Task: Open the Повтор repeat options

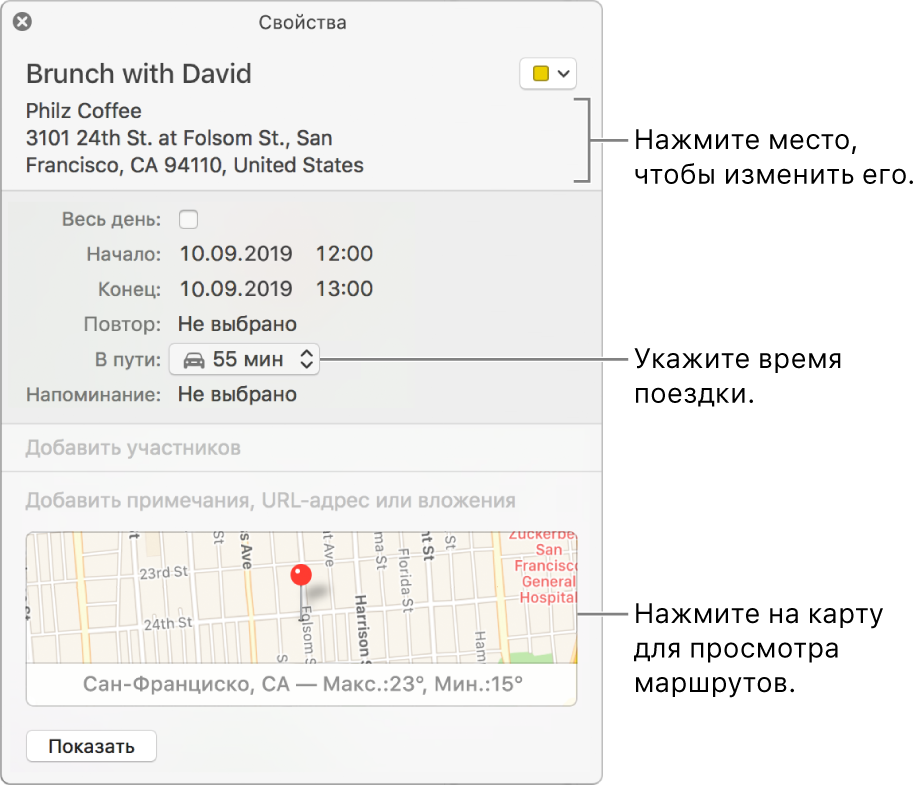Action: 237,324
